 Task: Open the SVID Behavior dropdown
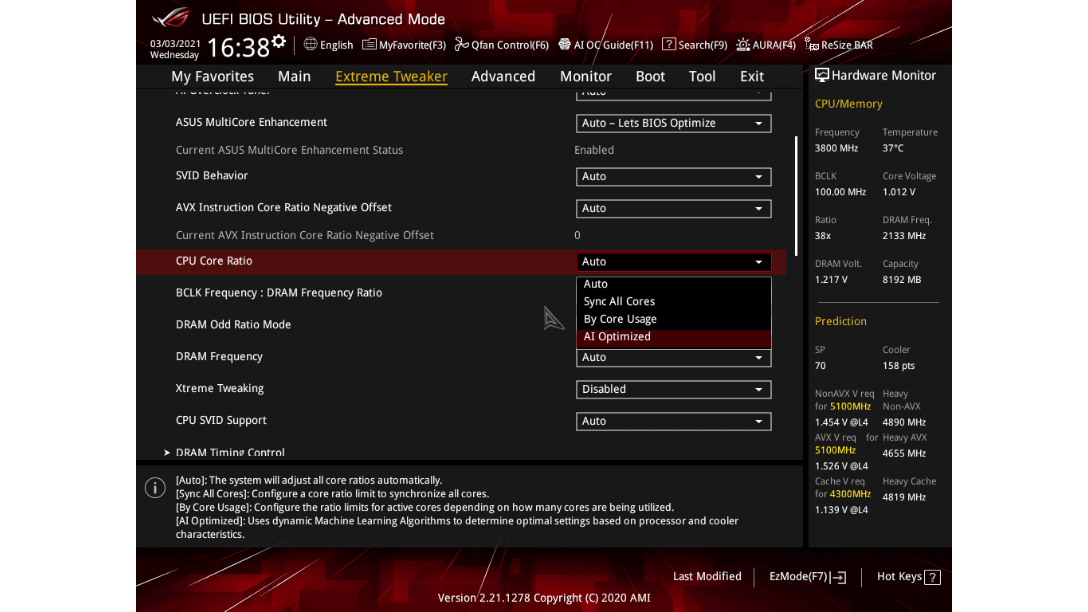(673, 176)
